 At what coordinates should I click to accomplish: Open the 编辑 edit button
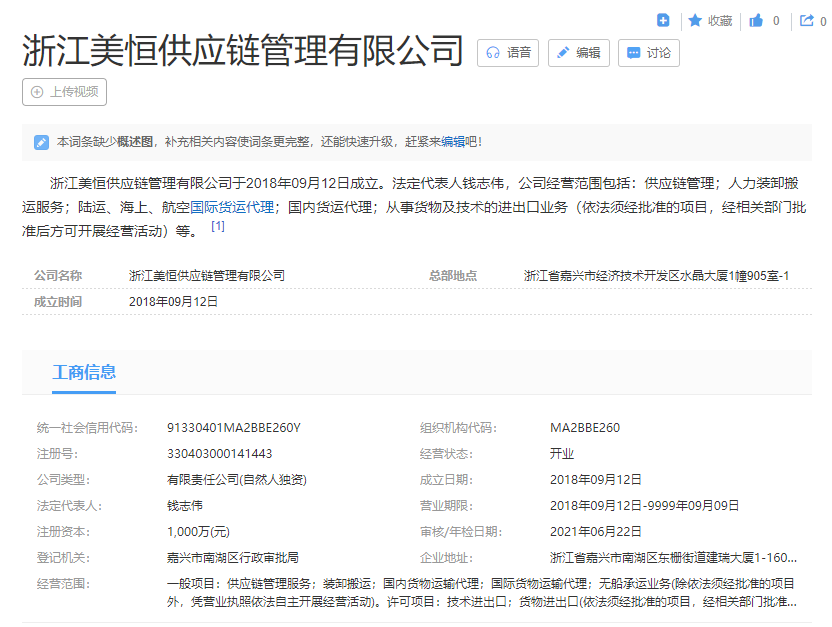(x=578, y=53)
